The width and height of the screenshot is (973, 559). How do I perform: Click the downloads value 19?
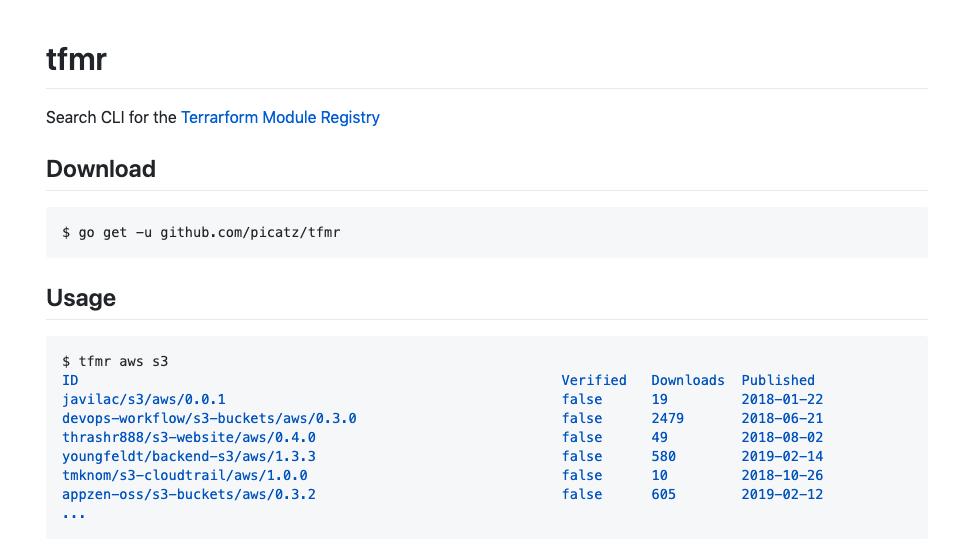pyautogui.click(x=659, y=400)
